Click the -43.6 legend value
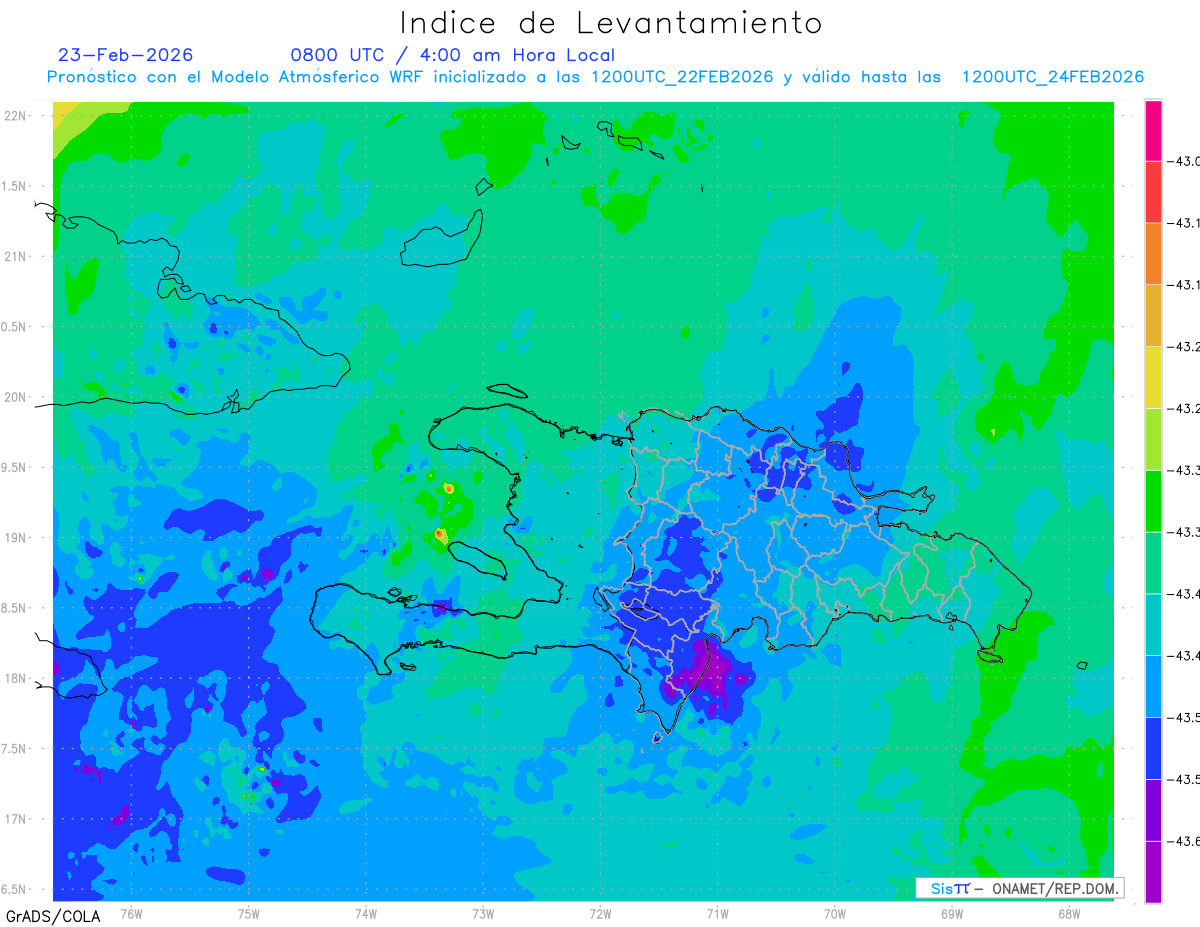Viewport: 1200px width, 927px height. [x=1184, y=841]
